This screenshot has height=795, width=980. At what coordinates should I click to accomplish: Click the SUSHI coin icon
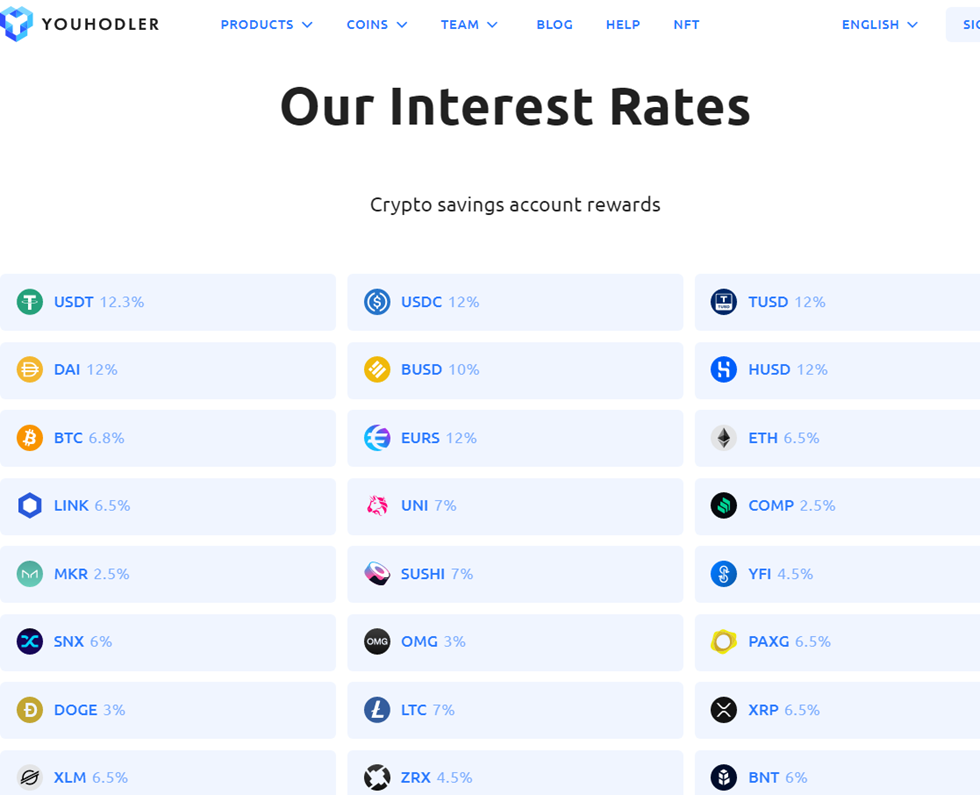(377, 574)
